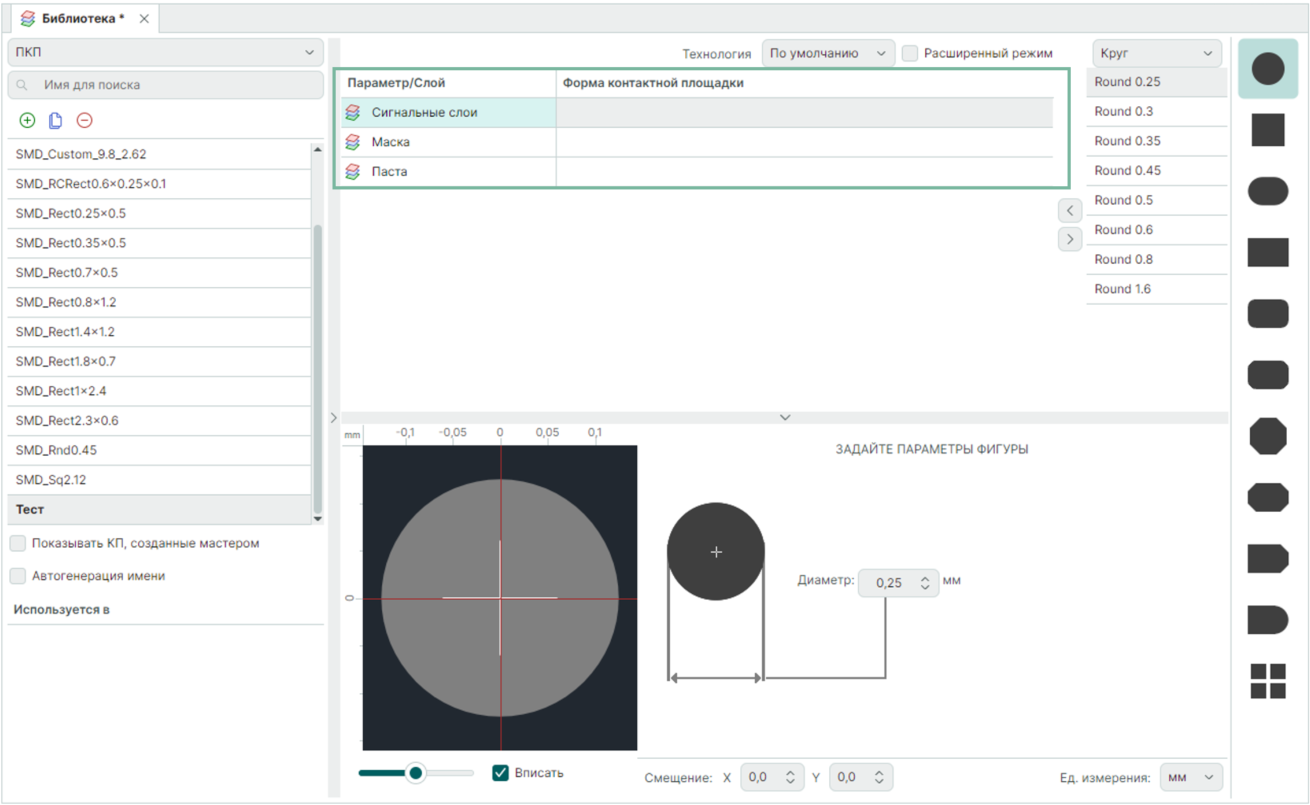Click the copy pad icon

[x=56, y=120]
